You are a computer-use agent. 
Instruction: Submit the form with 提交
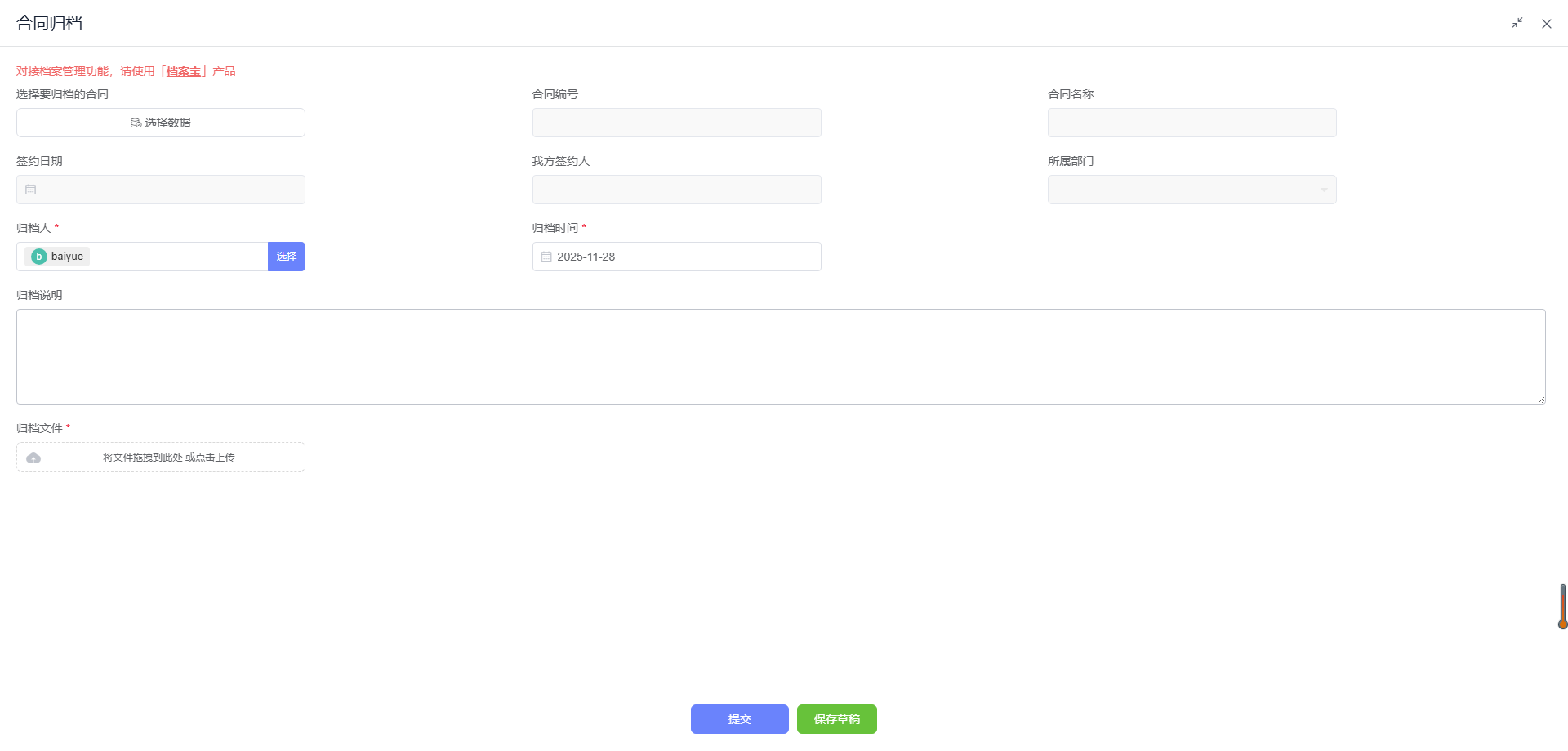(739, 719)
